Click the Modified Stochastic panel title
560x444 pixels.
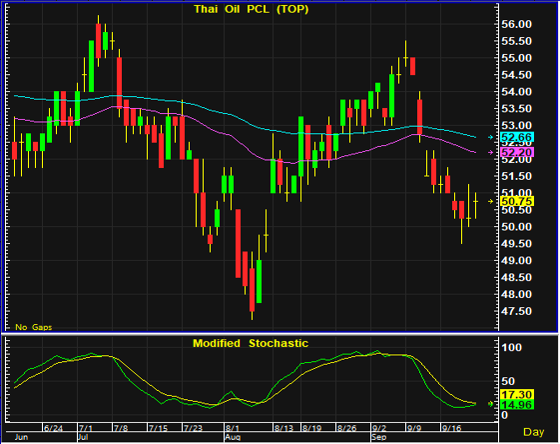250,343
